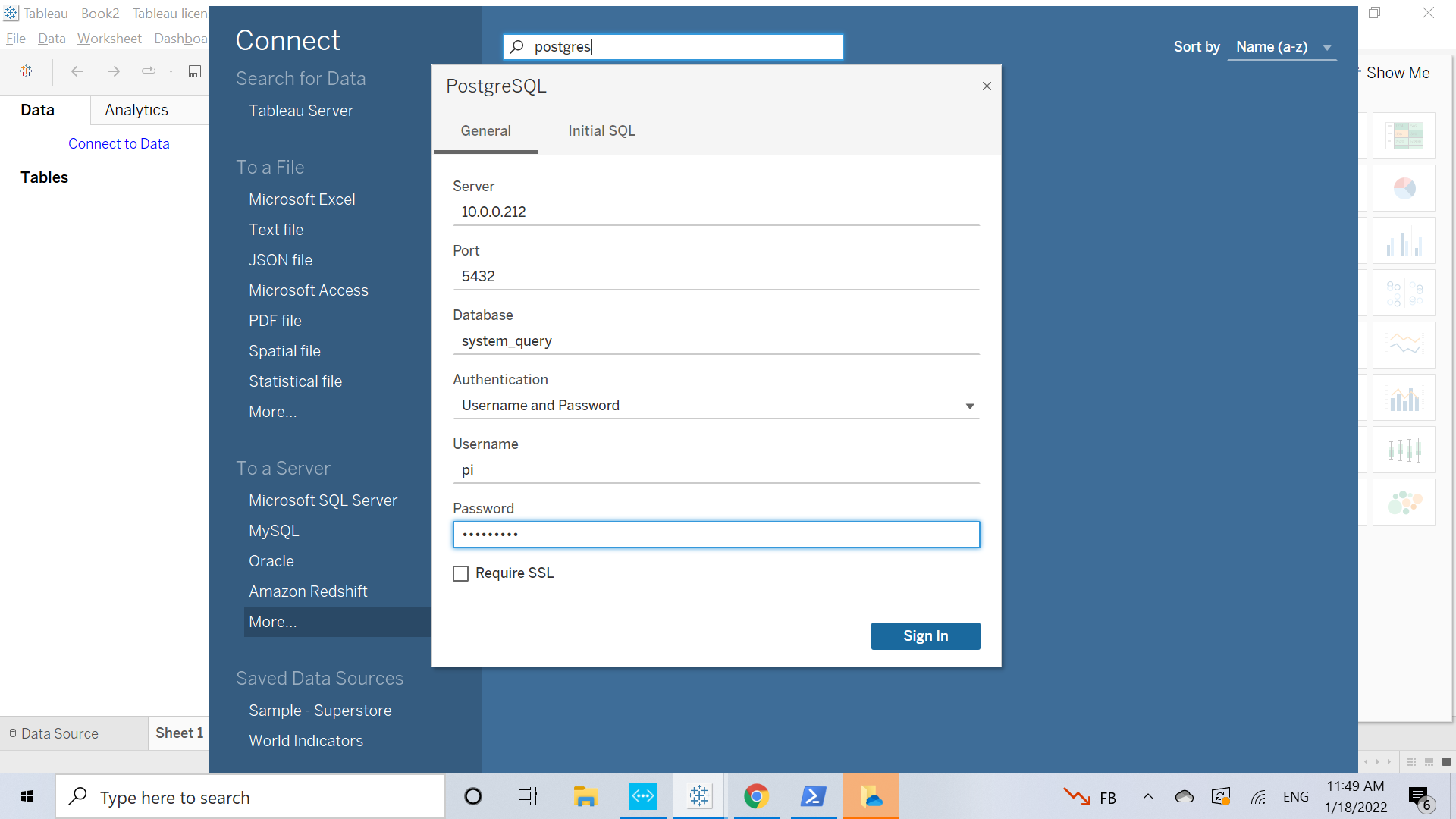Switch to the Initial SQL tab
This screenshot has width=1456, height=819.
601,131
